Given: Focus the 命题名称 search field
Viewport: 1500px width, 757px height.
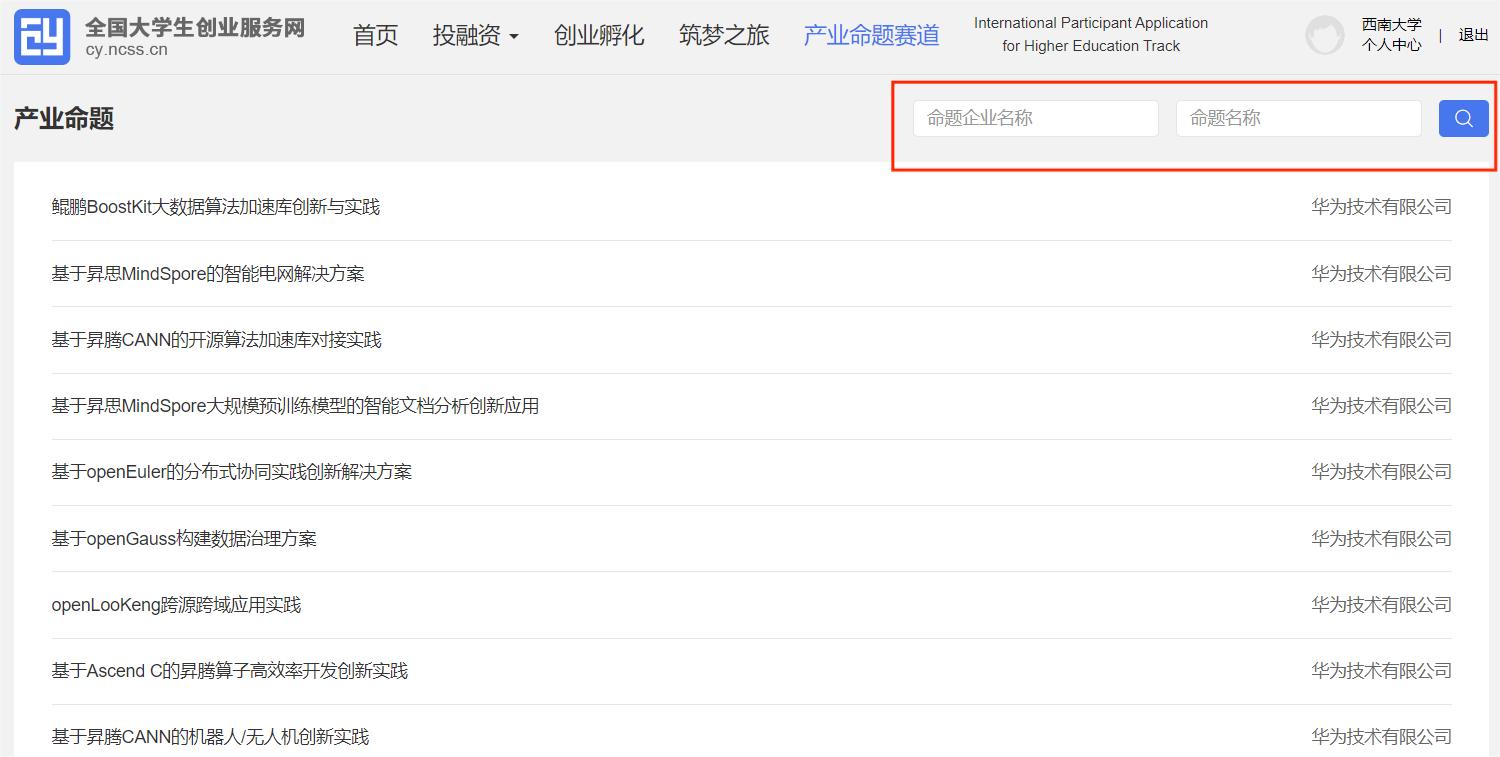Looking at the screenshot, I should click(x=1297, y=118).
